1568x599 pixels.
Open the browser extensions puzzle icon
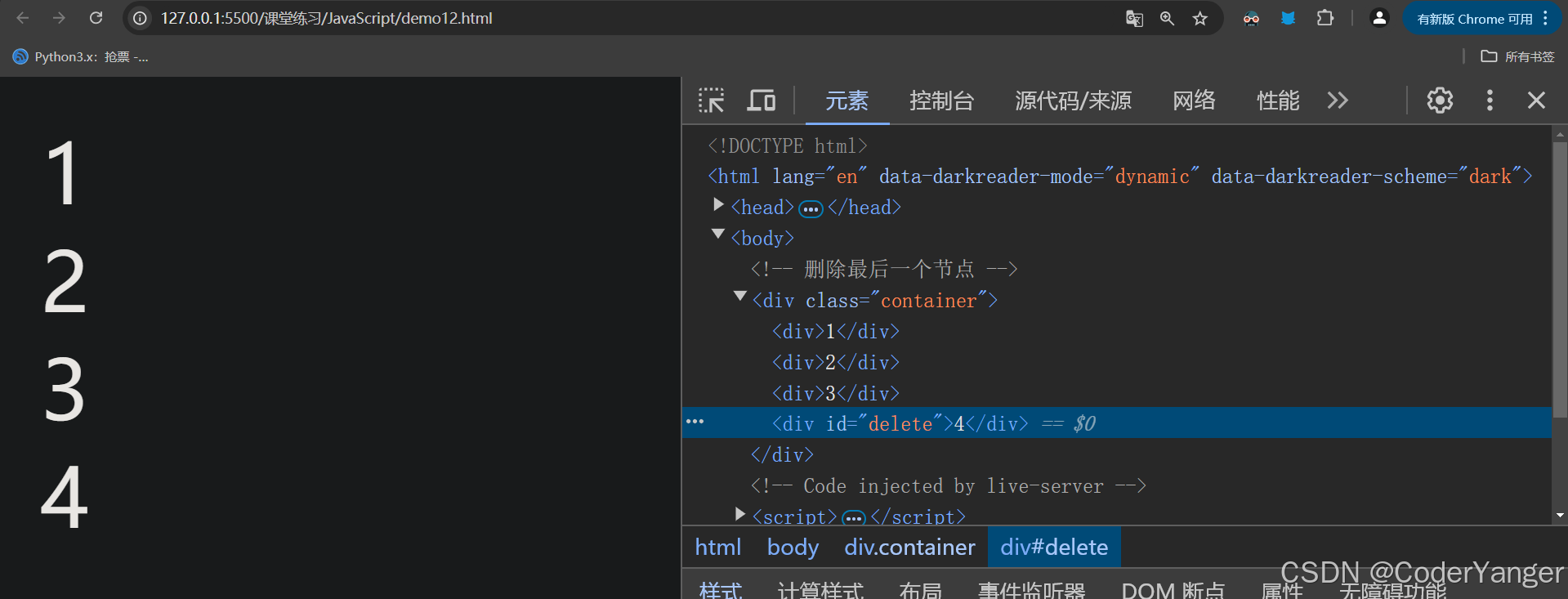click(x=1325, y=18)
